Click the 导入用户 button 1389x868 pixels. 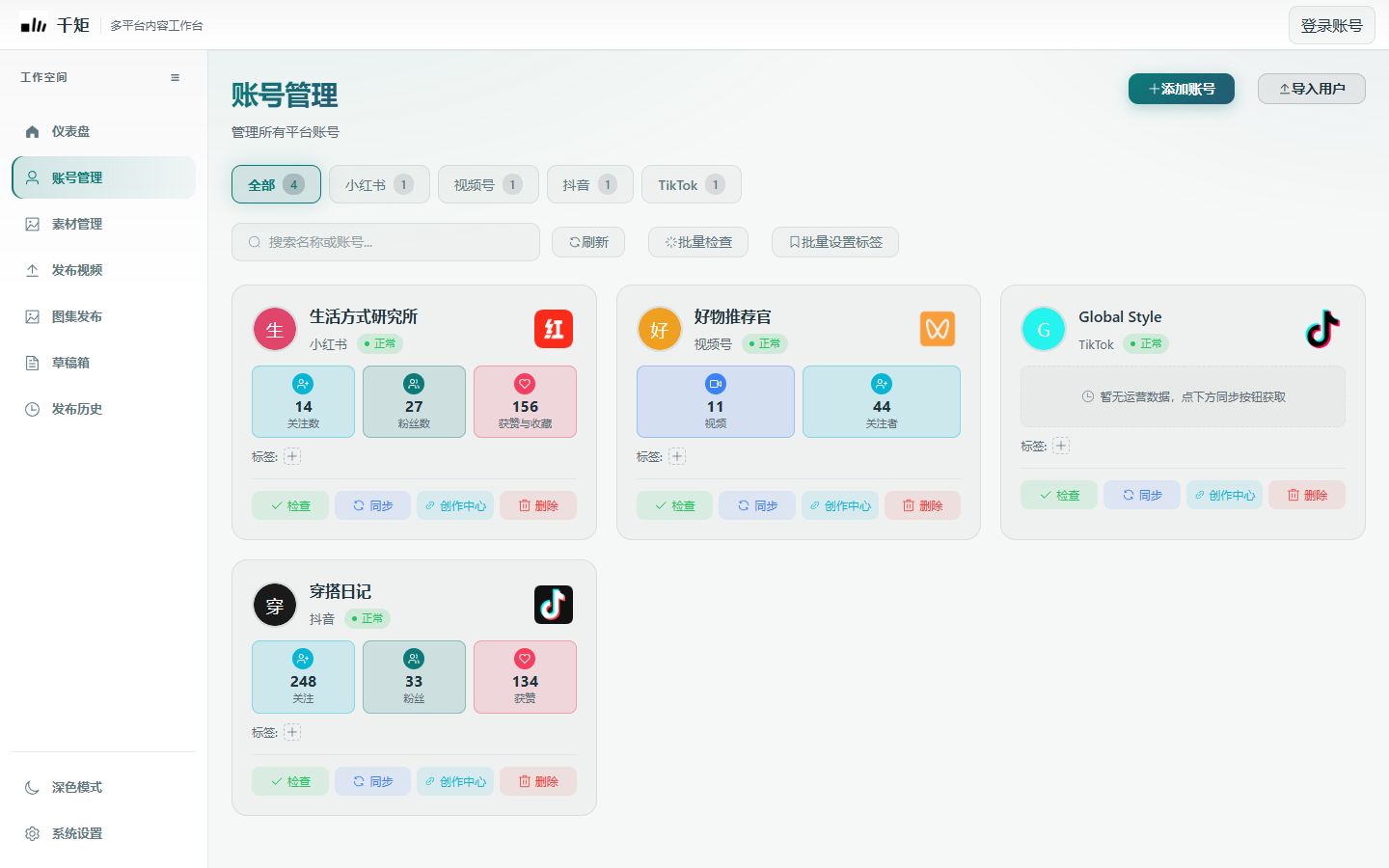(x=1312, y=89)
